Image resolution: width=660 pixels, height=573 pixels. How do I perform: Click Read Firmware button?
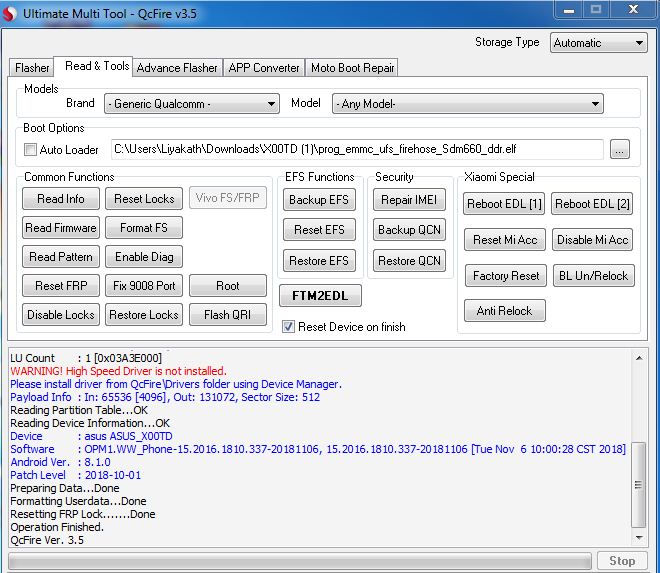(61, 227)
